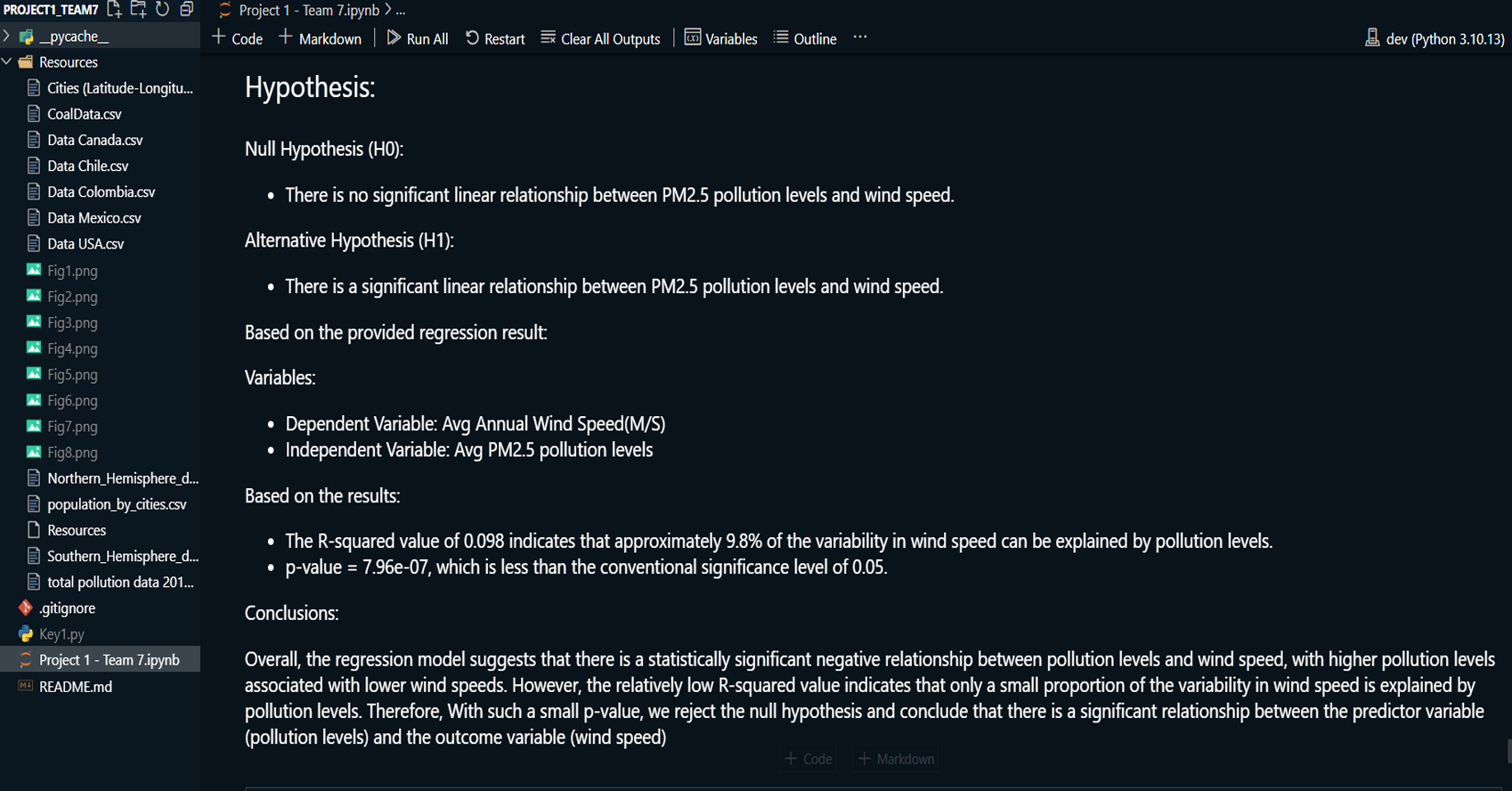Clear All Outputs in the notebook
The image size is (1512, 791).
[600, 38]
